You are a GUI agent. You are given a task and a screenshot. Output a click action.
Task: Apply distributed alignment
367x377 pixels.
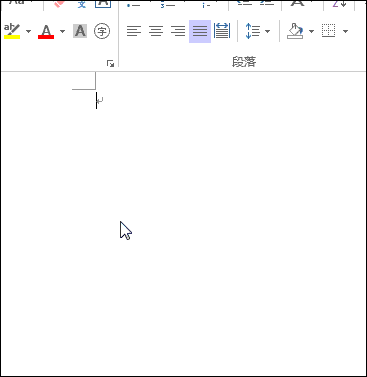[x=222, y=31]
